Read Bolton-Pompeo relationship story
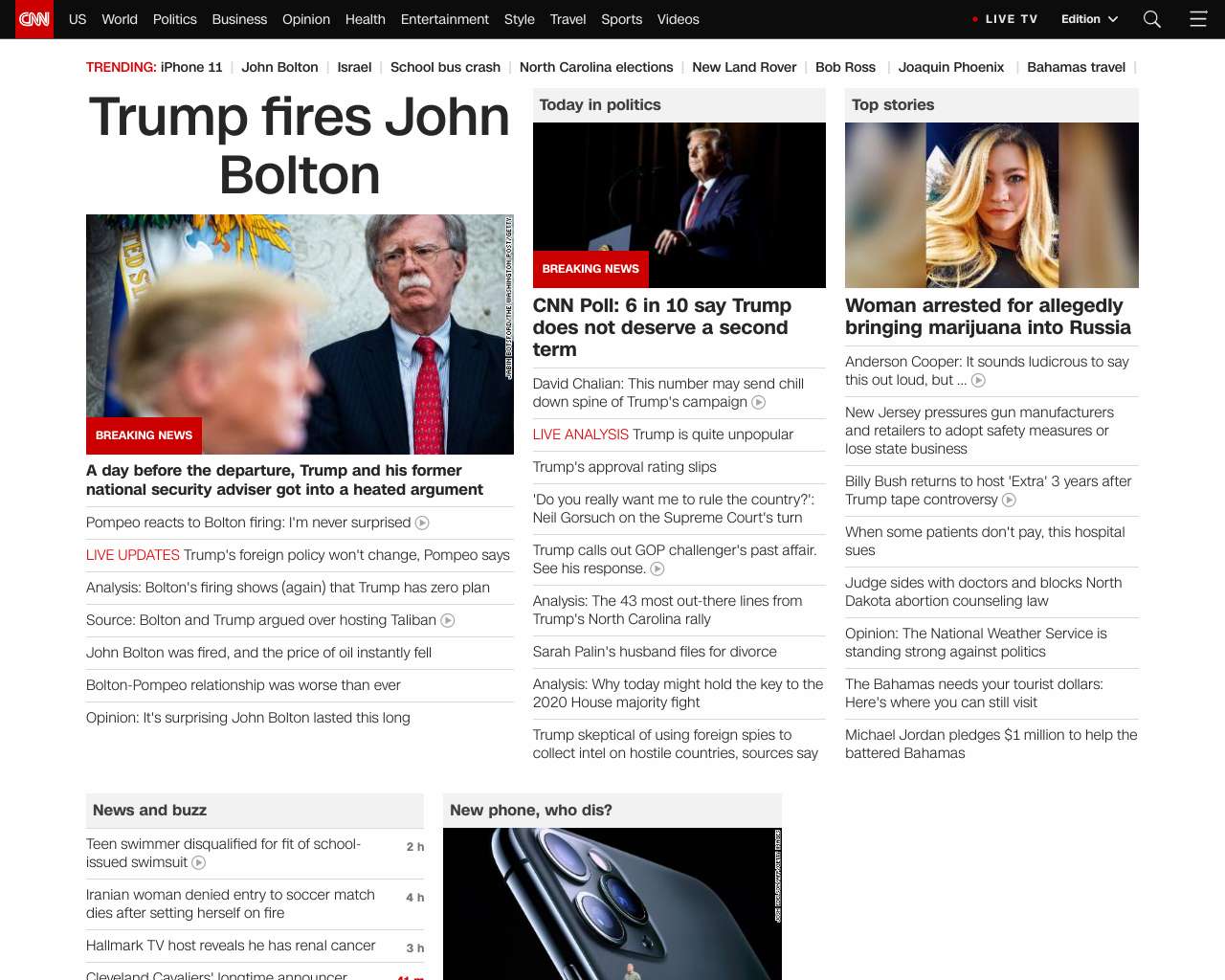Viewport: 1225px width, 980px height. pos(243,685)
